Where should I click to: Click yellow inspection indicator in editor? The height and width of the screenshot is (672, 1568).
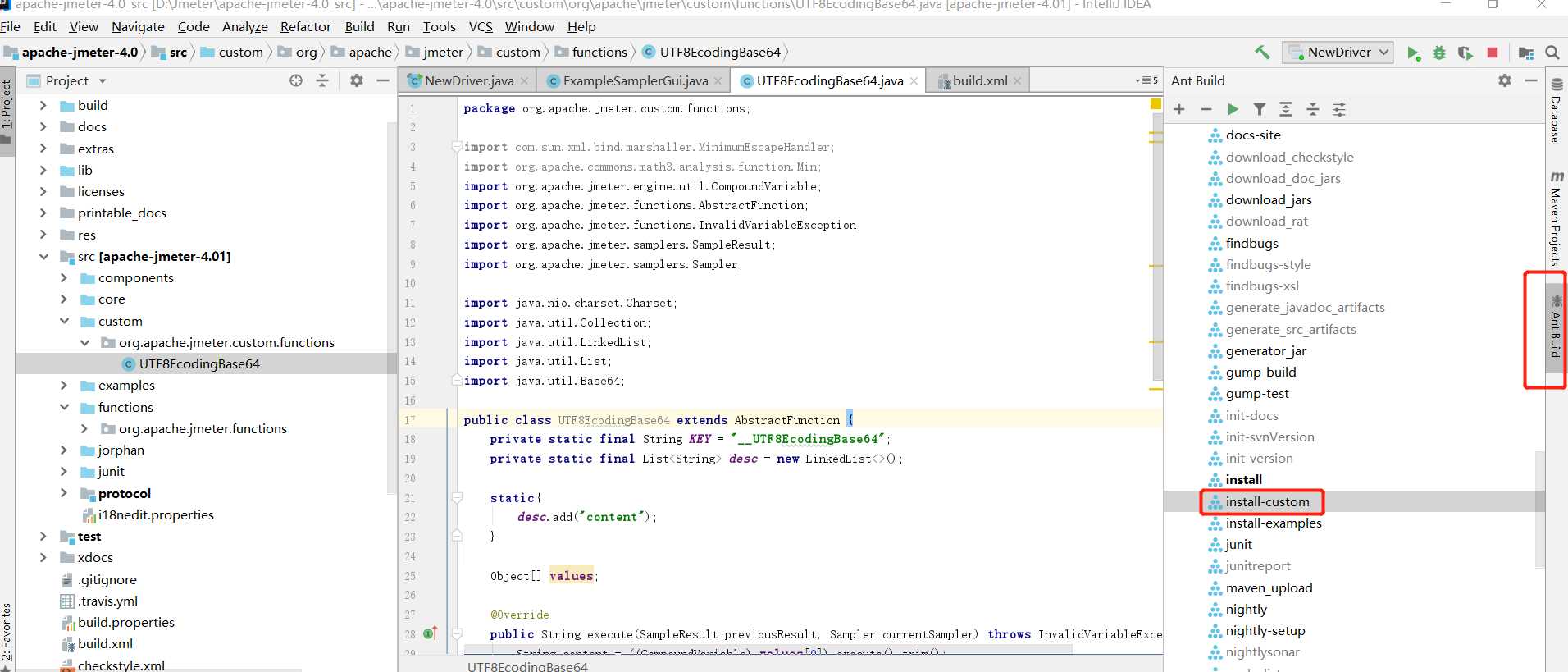1155,104
